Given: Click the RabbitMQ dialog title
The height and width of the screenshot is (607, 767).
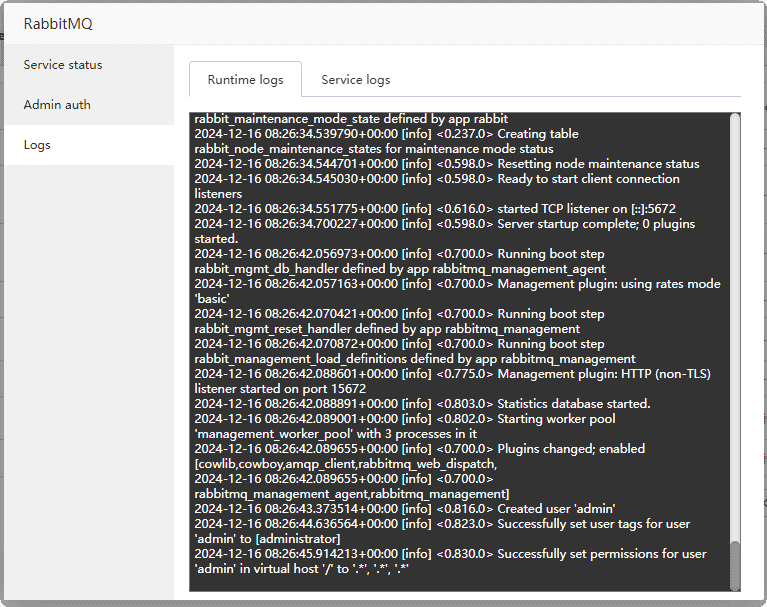Looking at the screenshot, I should 58,23.
